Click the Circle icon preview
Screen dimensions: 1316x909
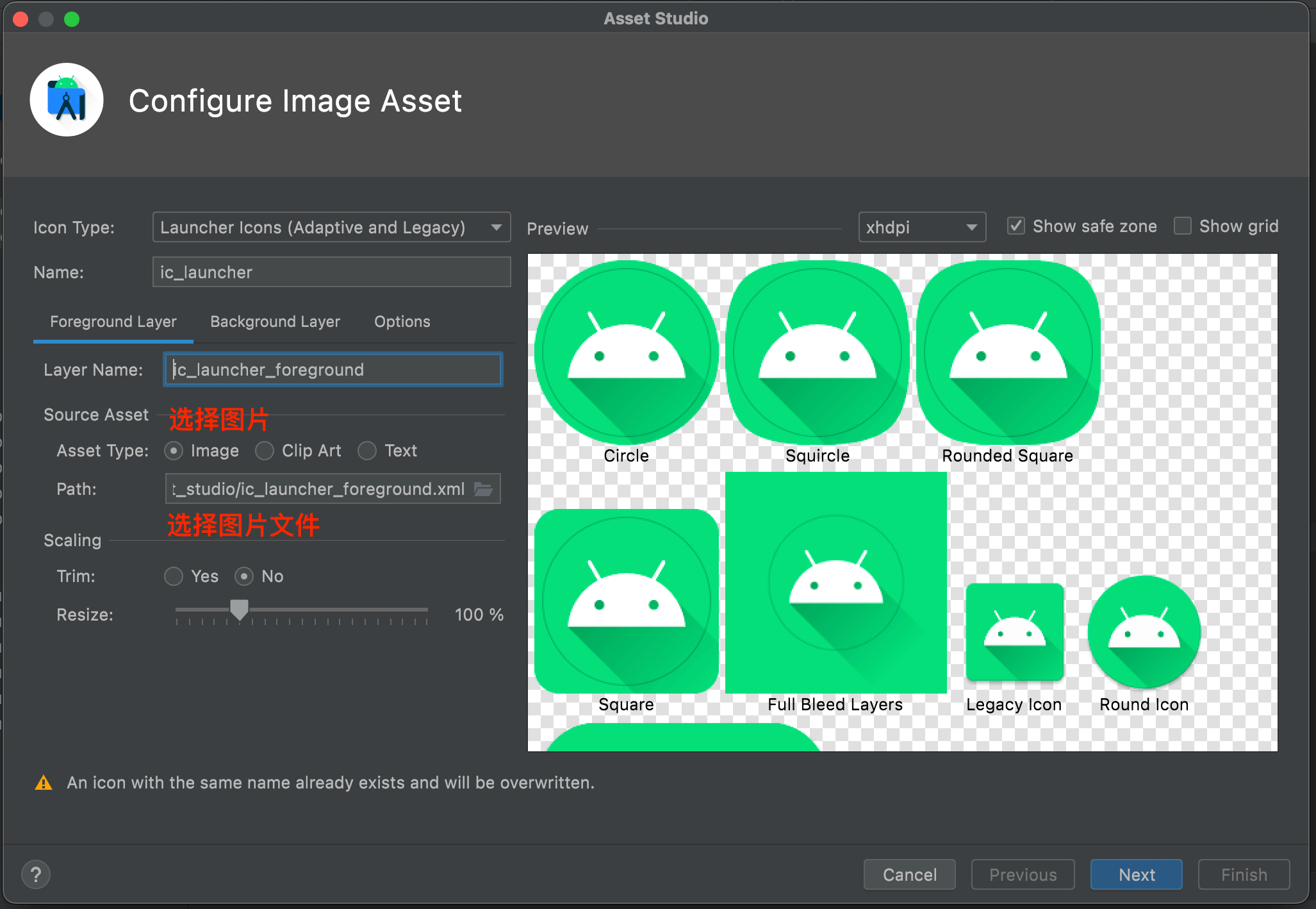point(626,353)
